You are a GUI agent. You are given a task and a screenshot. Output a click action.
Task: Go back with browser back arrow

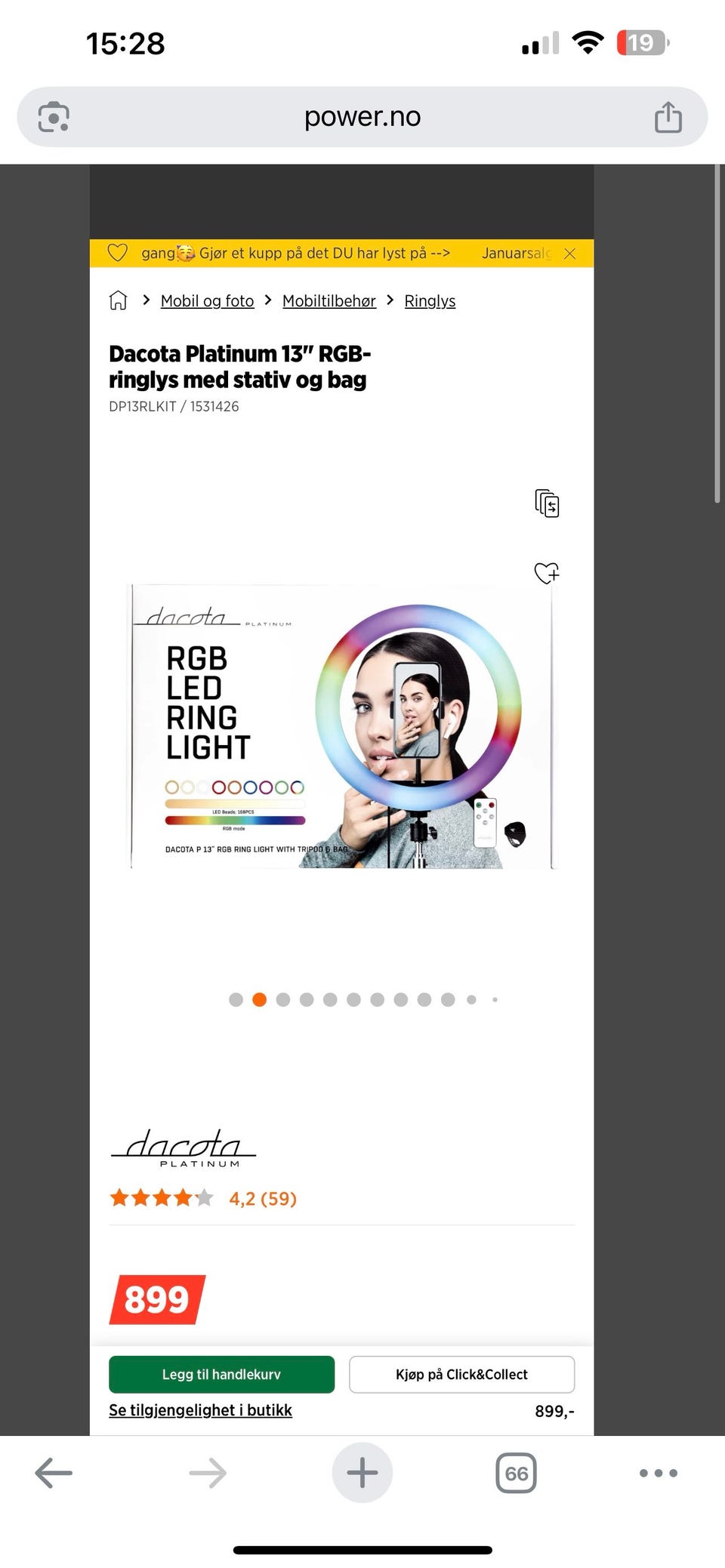coord(54,1473)
